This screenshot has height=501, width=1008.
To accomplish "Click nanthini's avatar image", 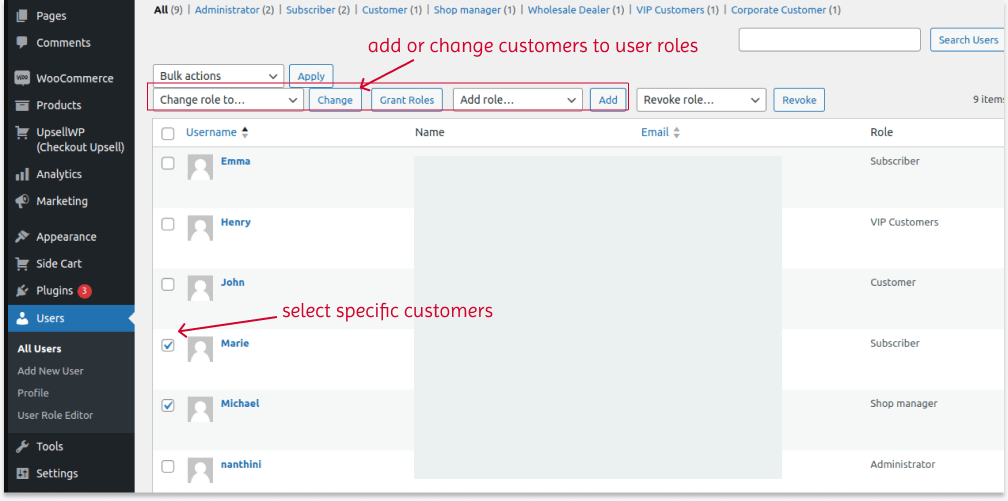I will click(200, 470).
